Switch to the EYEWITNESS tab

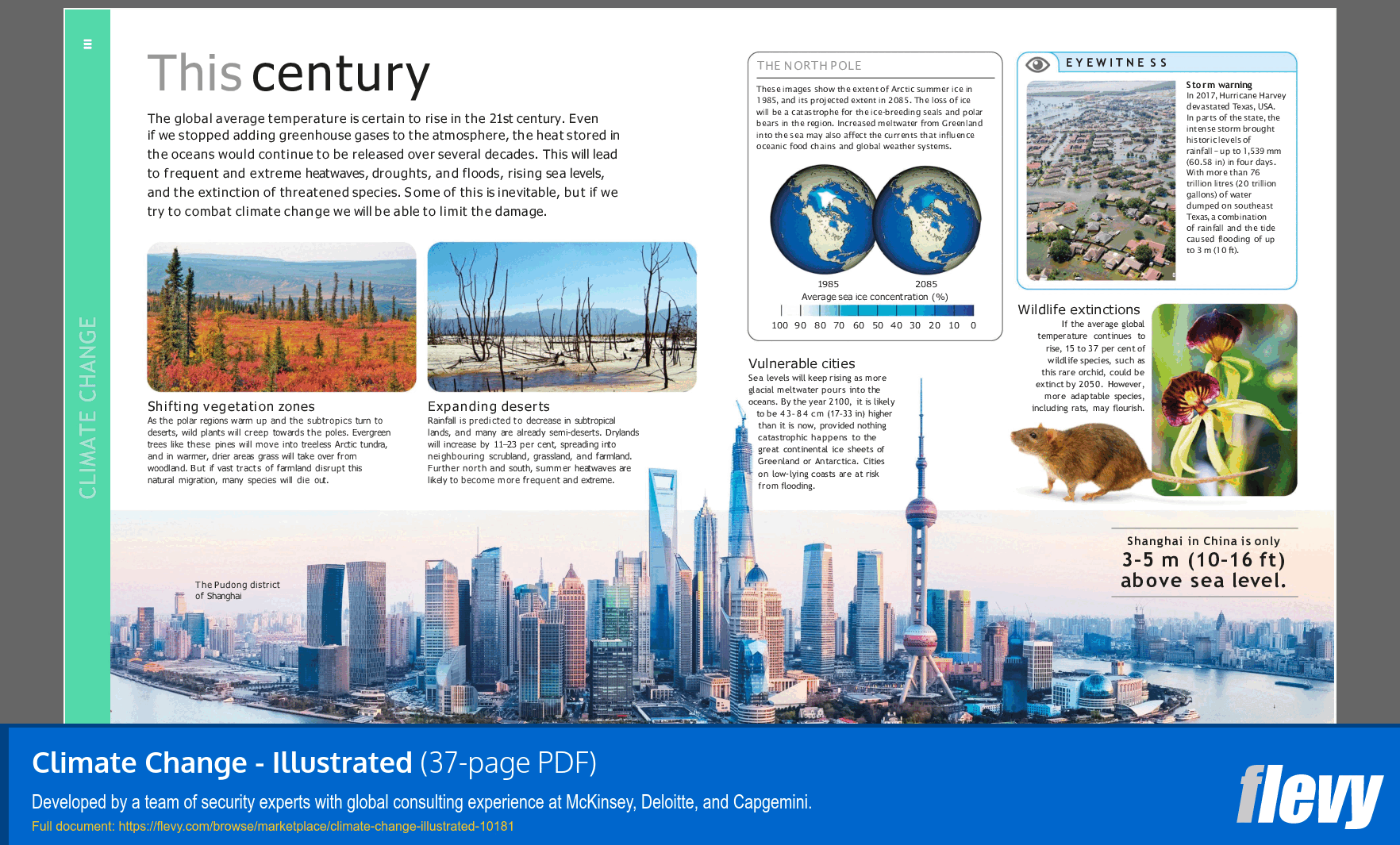pyautogui.click(x=1116, y=62)
